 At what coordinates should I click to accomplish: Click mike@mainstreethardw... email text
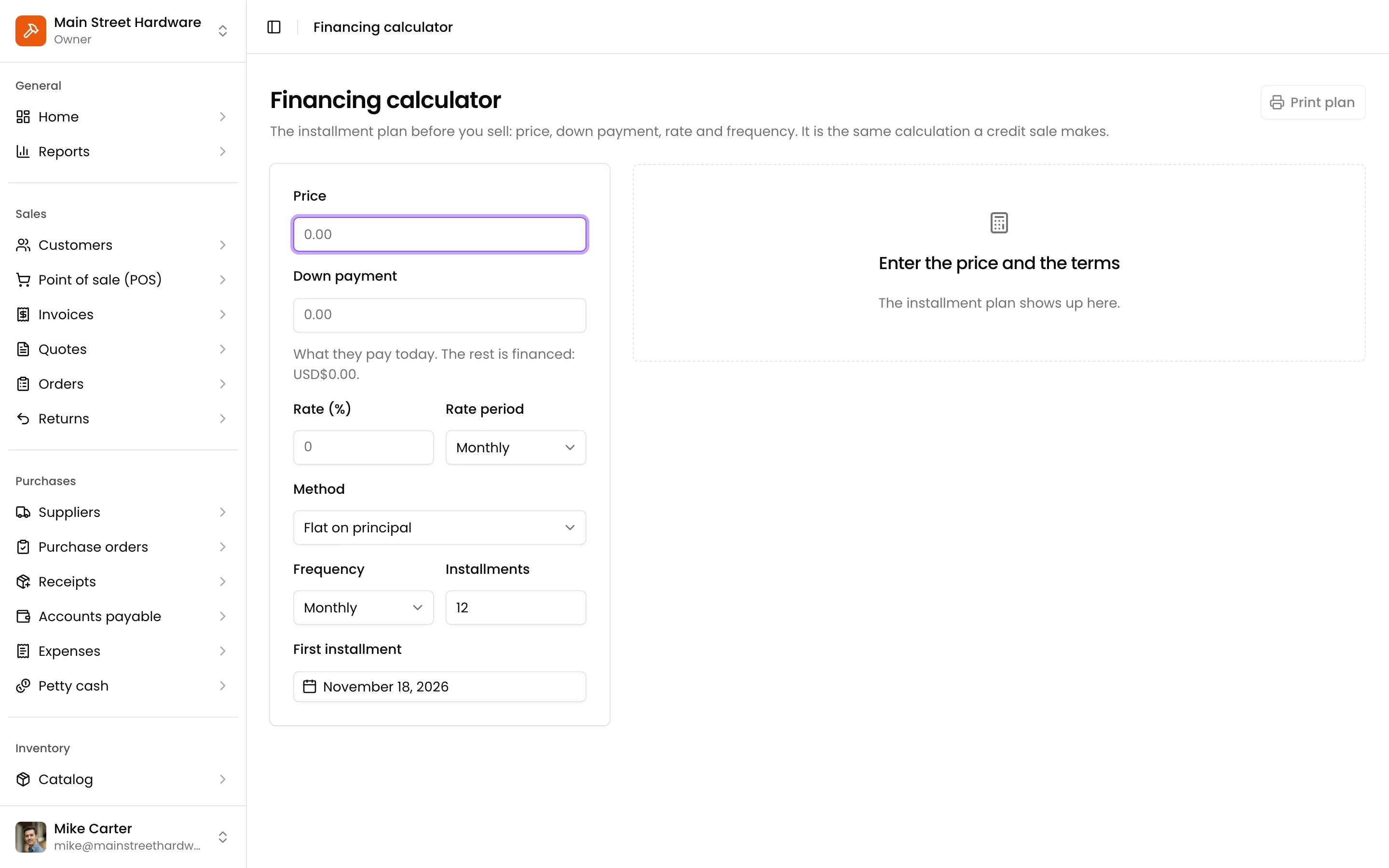127,846
